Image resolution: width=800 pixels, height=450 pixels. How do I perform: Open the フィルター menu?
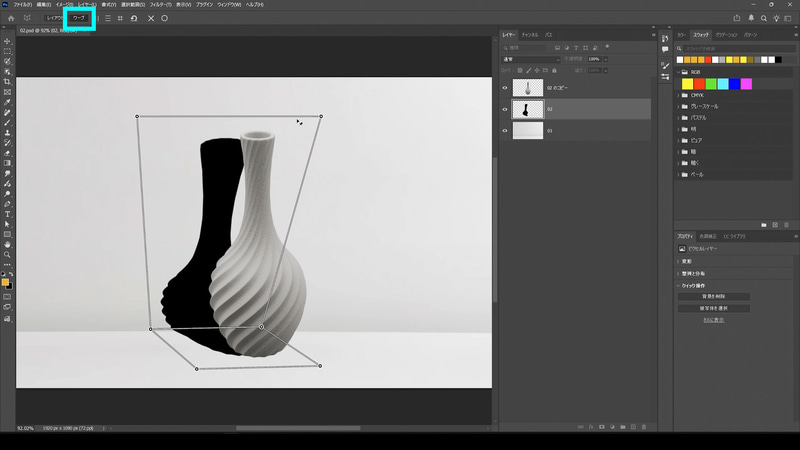(159, 4)
